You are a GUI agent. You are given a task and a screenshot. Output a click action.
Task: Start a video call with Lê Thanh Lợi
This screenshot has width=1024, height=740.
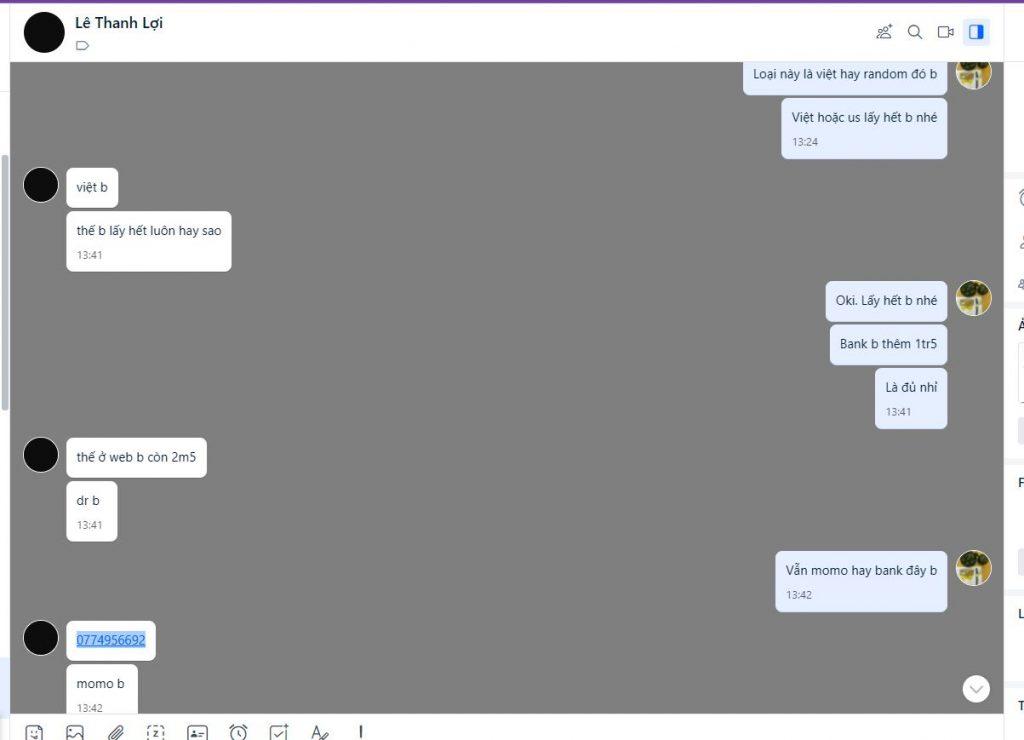[x=946, y=32]
